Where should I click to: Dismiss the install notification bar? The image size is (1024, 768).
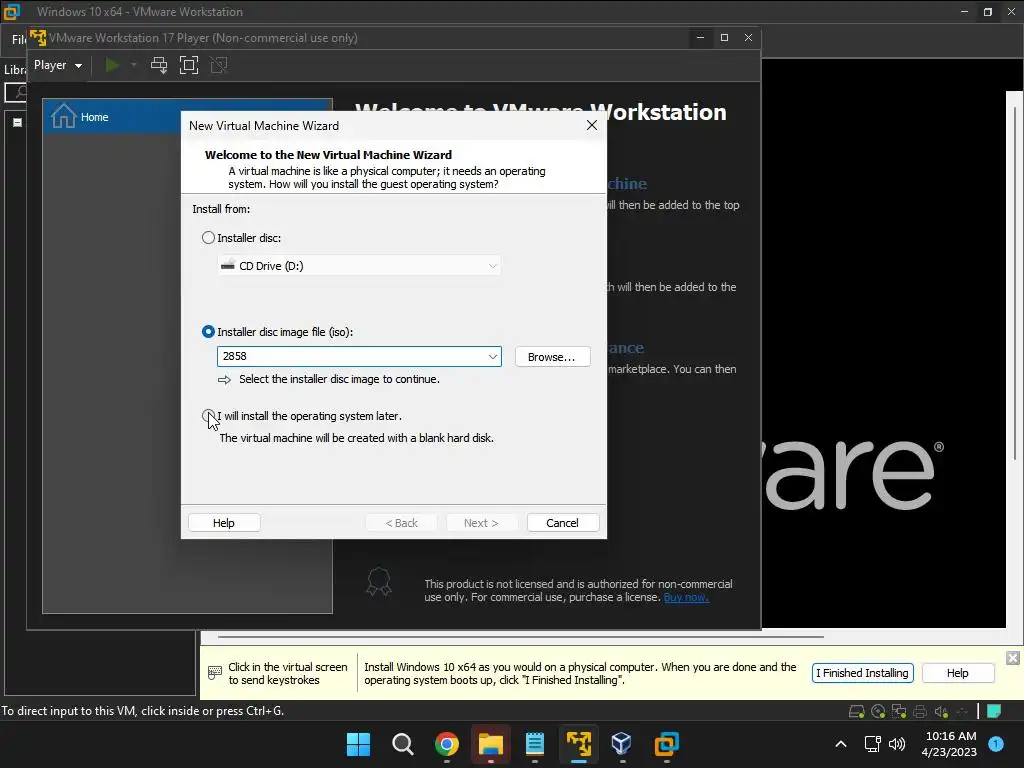[1012, 658]
